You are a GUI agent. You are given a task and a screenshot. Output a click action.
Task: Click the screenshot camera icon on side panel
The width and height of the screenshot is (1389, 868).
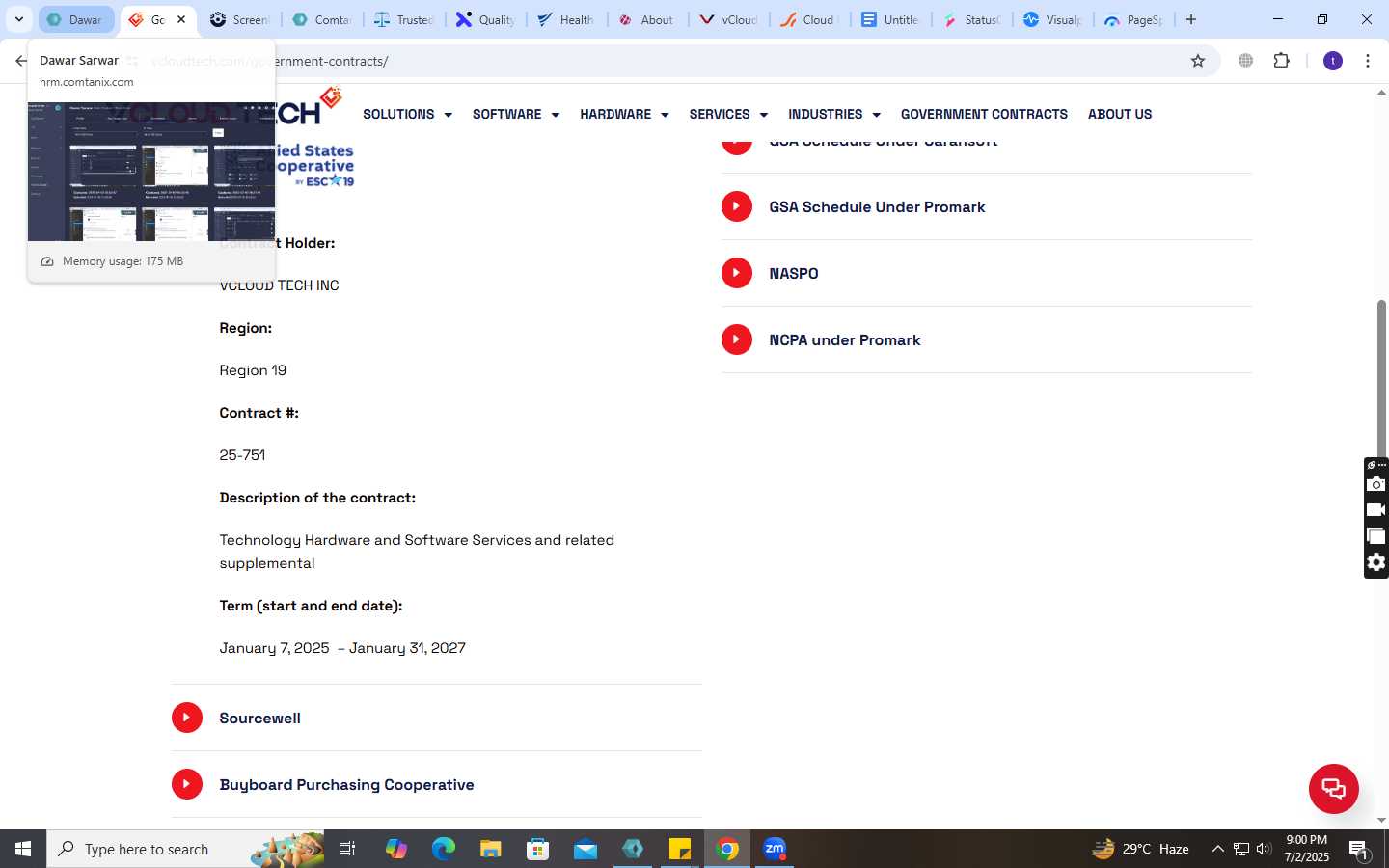[1376, 484]
